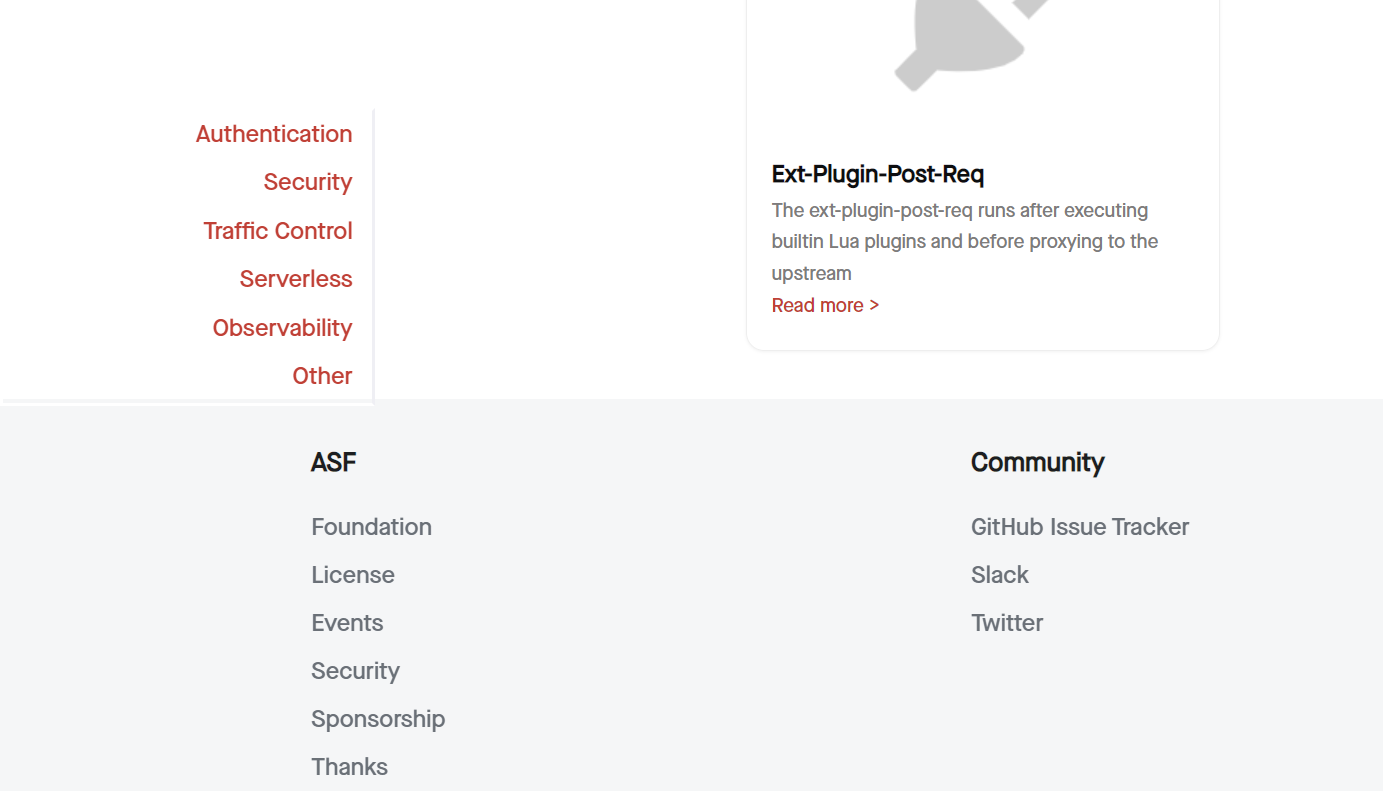Read more about Ext-Plugin-Post-Req
This screenshot has height=791, width=1383.
click(825, 305)
